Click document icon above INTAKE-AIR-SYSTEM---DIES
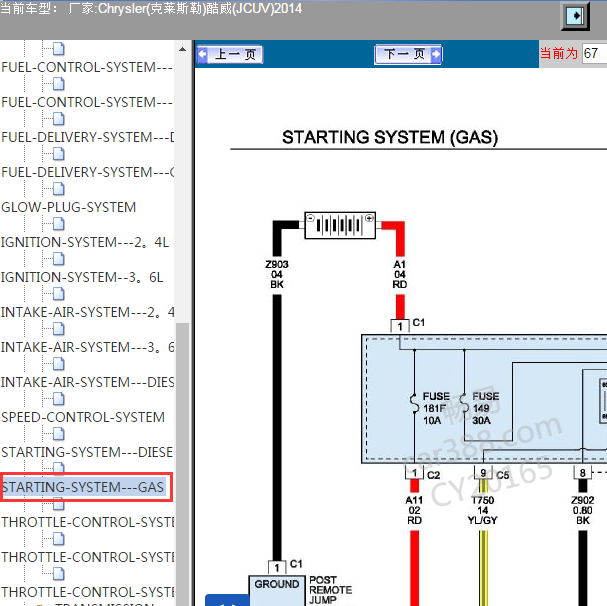 (x=58, y=364)
